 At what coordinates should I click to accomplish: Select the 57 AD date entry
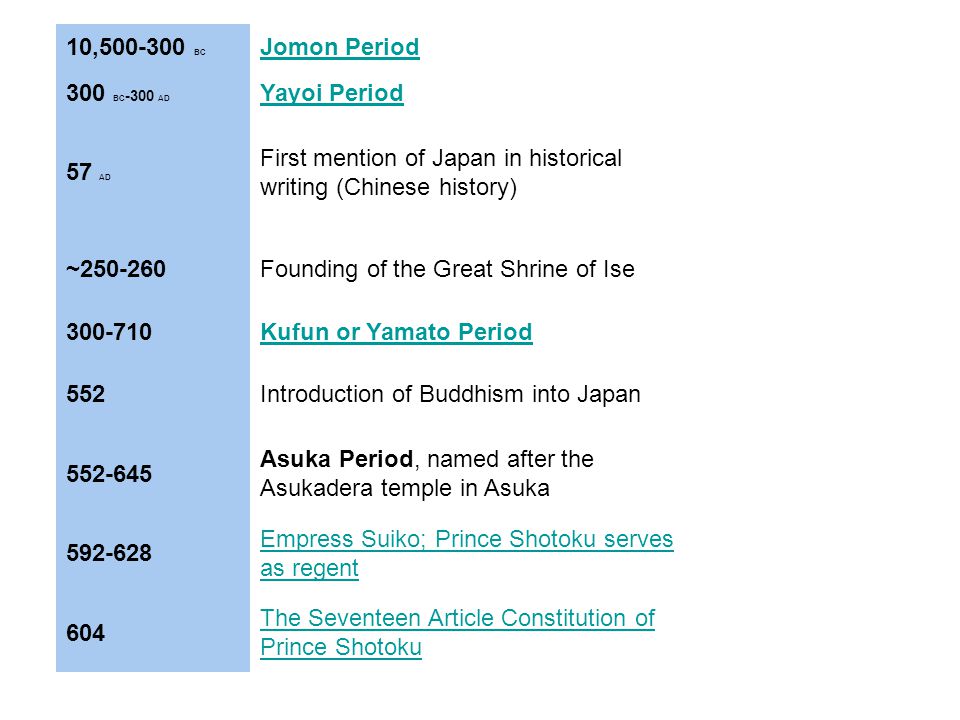pos(88,172)
